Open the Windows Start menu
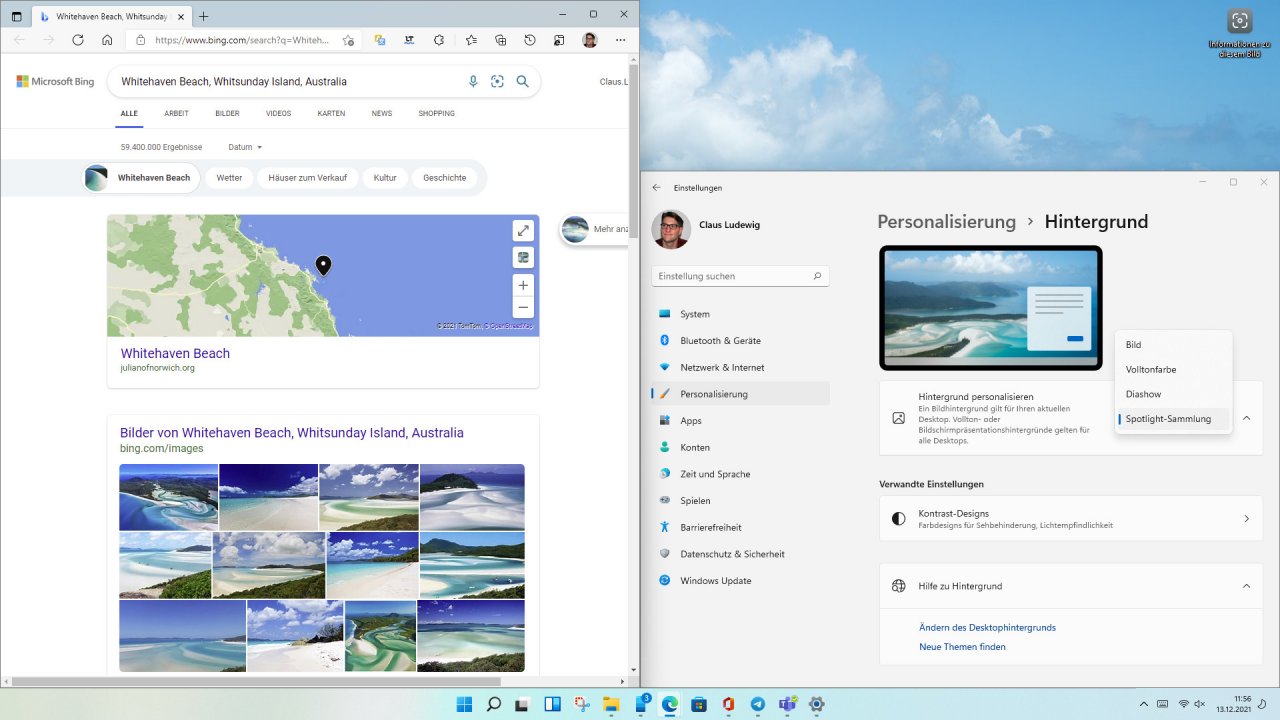The width and height of the screenshot is (1280, 720). pyautogui.click(x=464, y=704)
